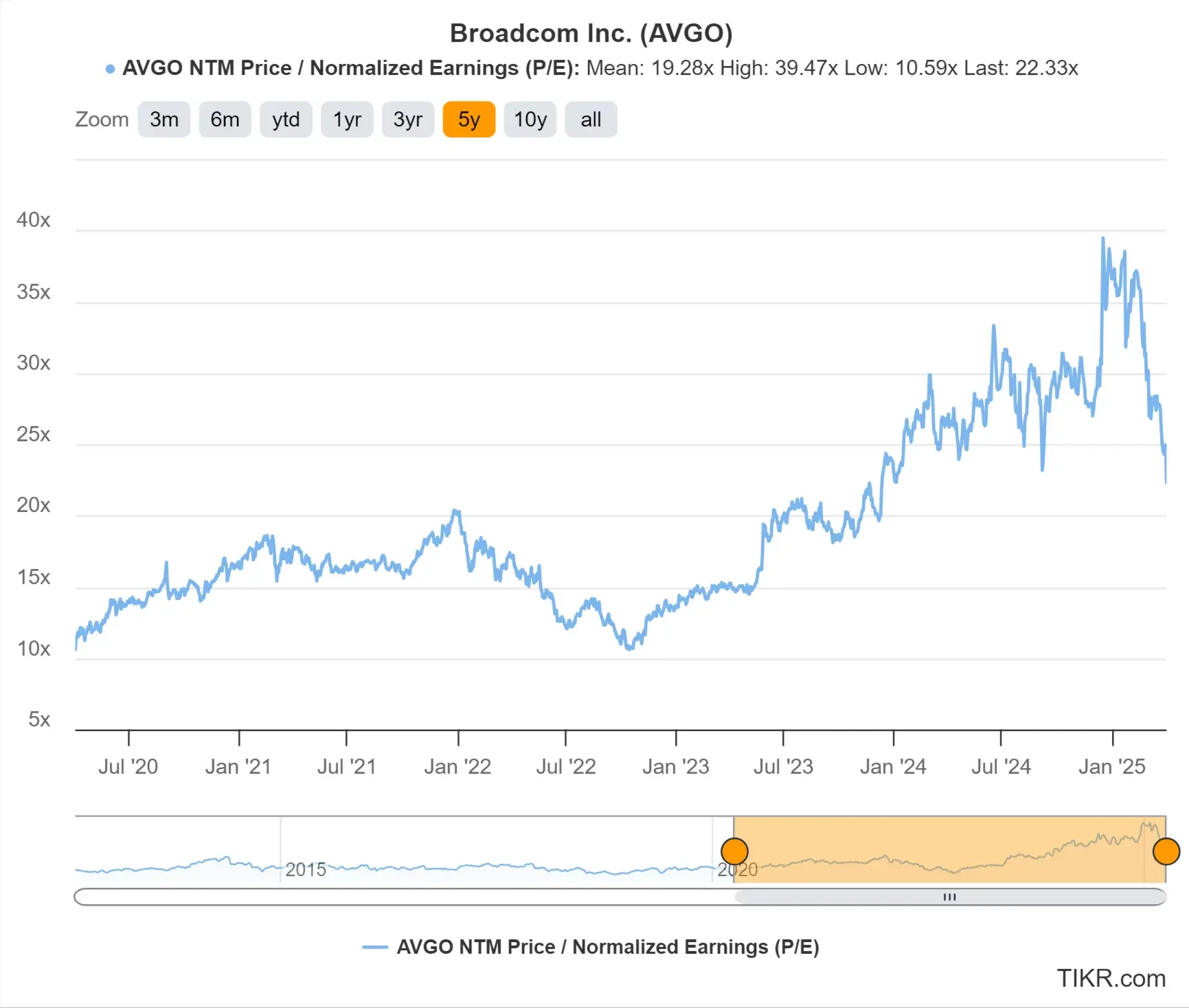Set zoom to 3yr
Image resolution: width=1189 pixels, height=1008 pixels.
click(408, 120)
